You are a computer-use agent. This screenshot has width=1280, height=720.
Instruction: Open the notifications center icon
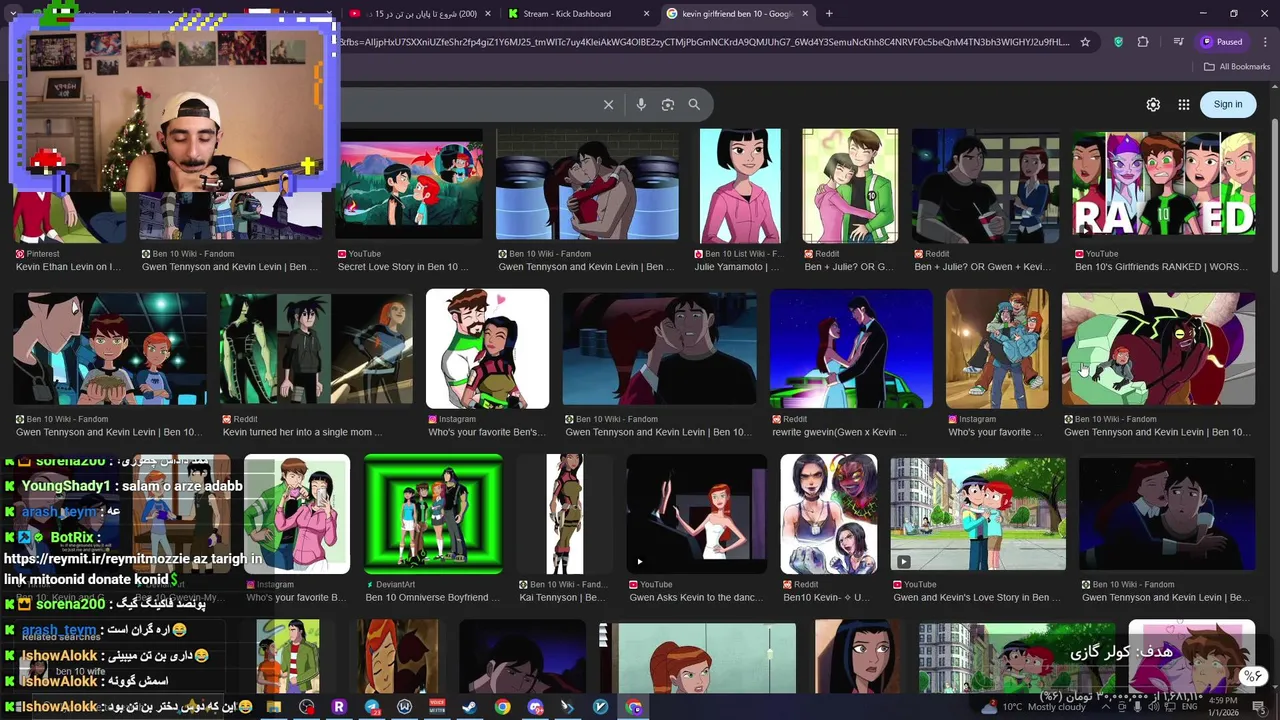[x=1258, y=707]
